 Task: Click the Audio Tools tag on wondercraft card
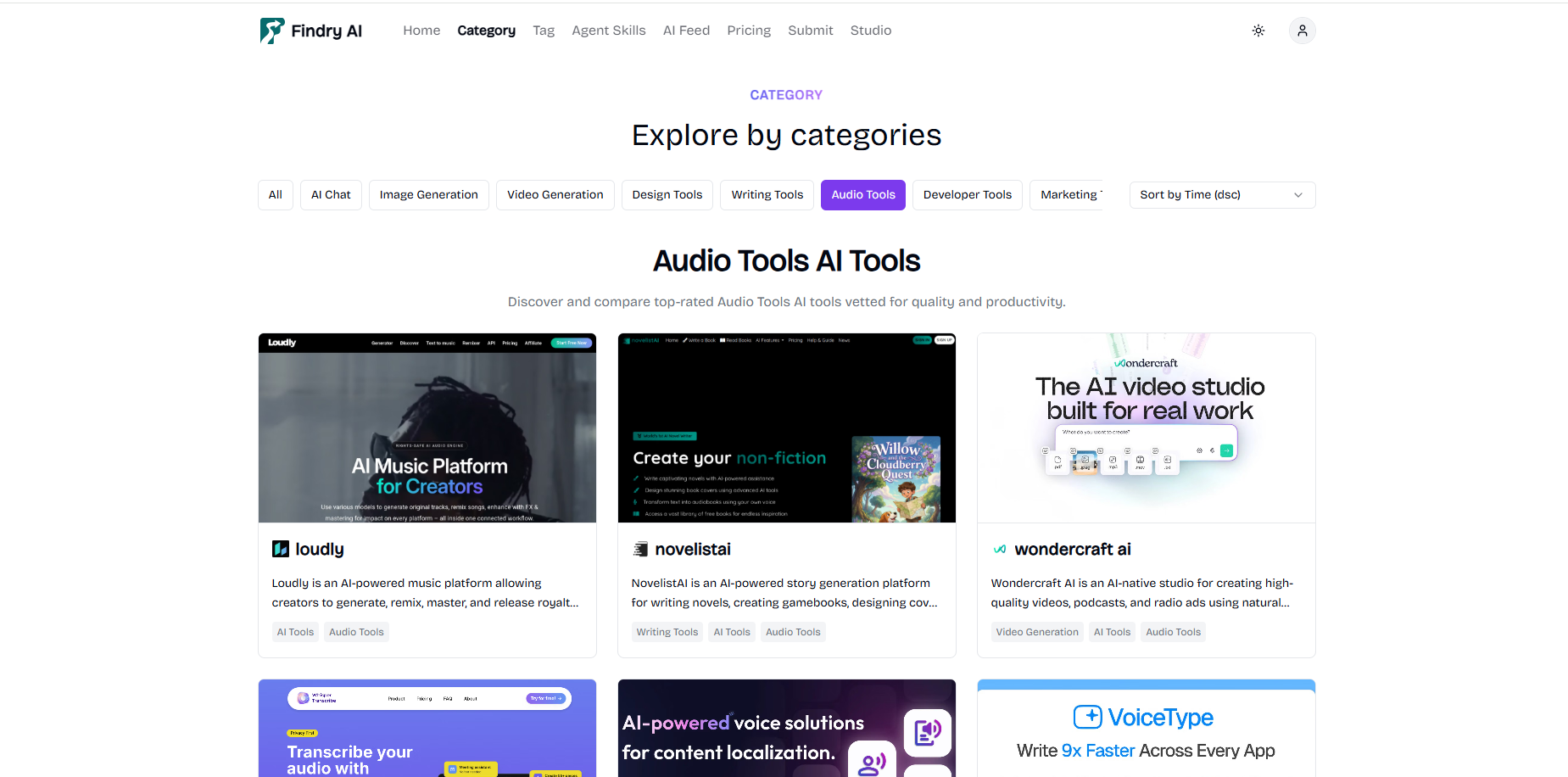[1173, 632]
